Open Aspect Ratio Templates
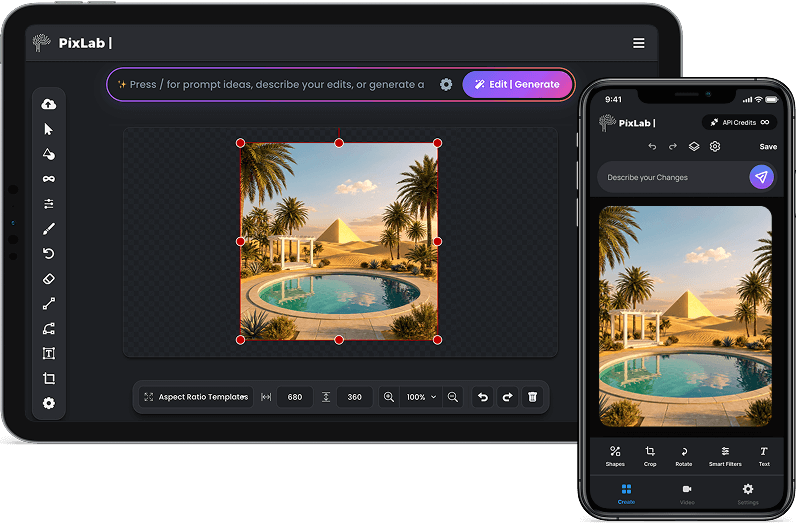The width and height of the screenshot is (797, 523). (196, 397)
